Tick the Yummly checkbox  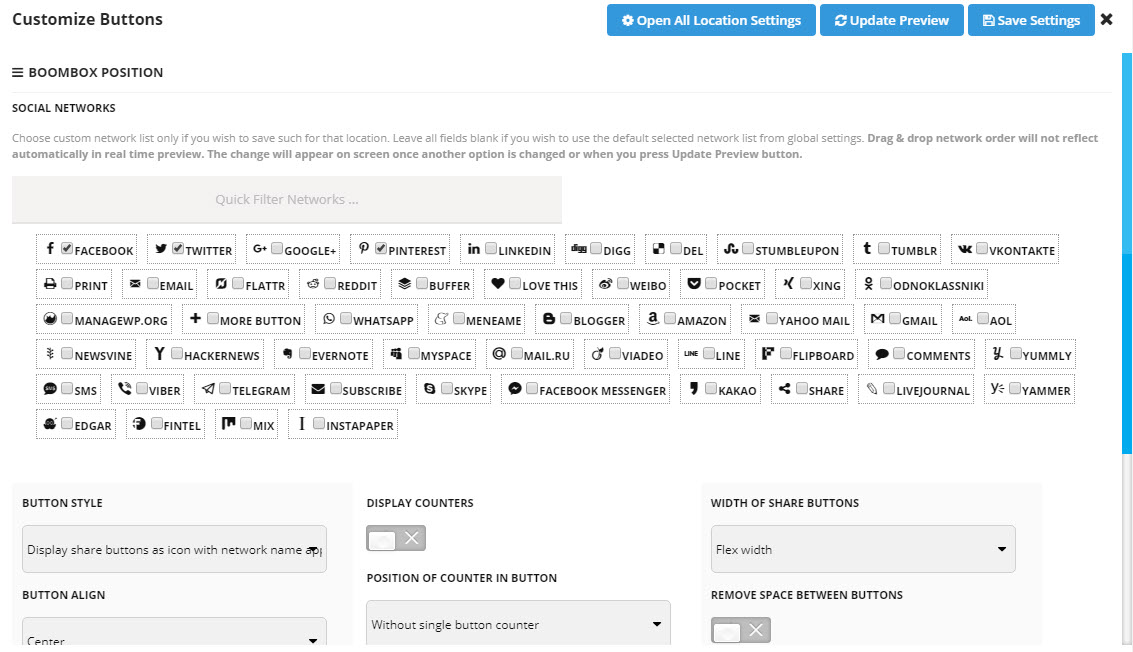pyautogui.click(x=1015, y=353)
